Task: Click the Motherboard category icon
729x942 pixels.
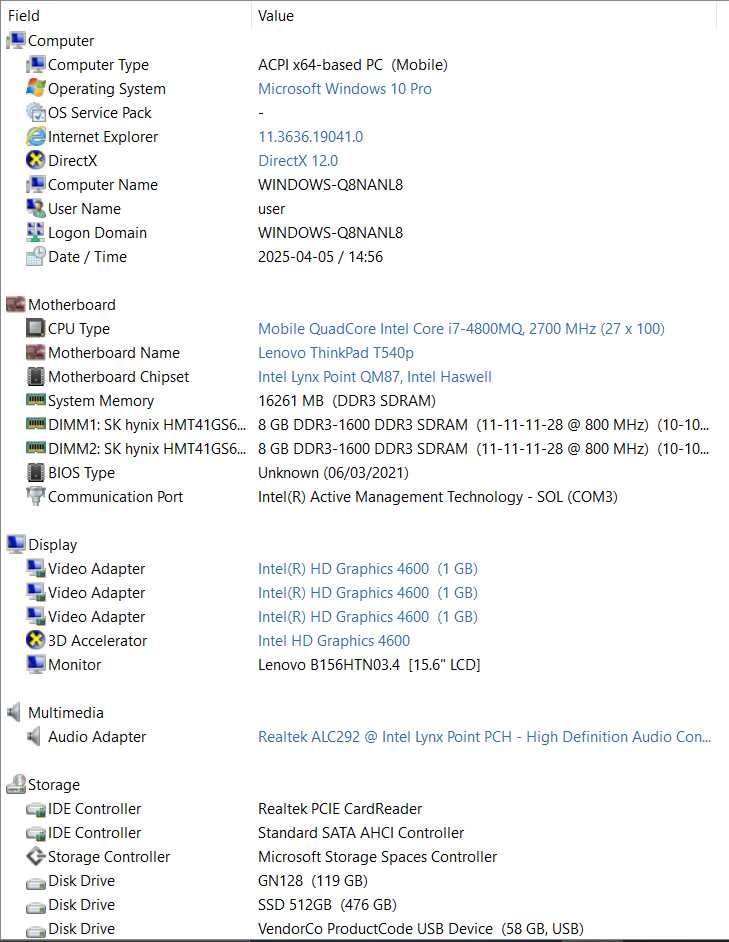Action: click(16, 305)
